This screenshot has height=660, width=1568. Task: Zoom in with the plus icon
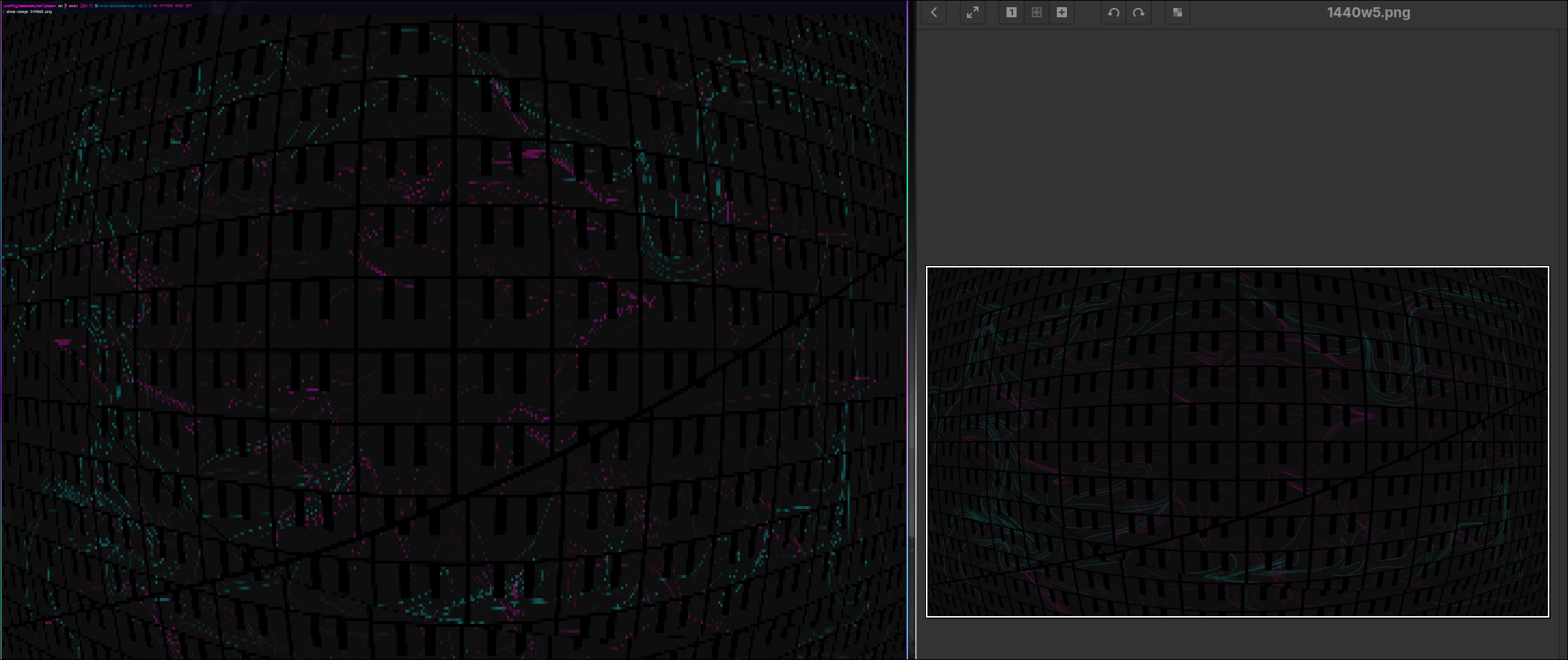pyautogui.click(x=1061, y=12)
